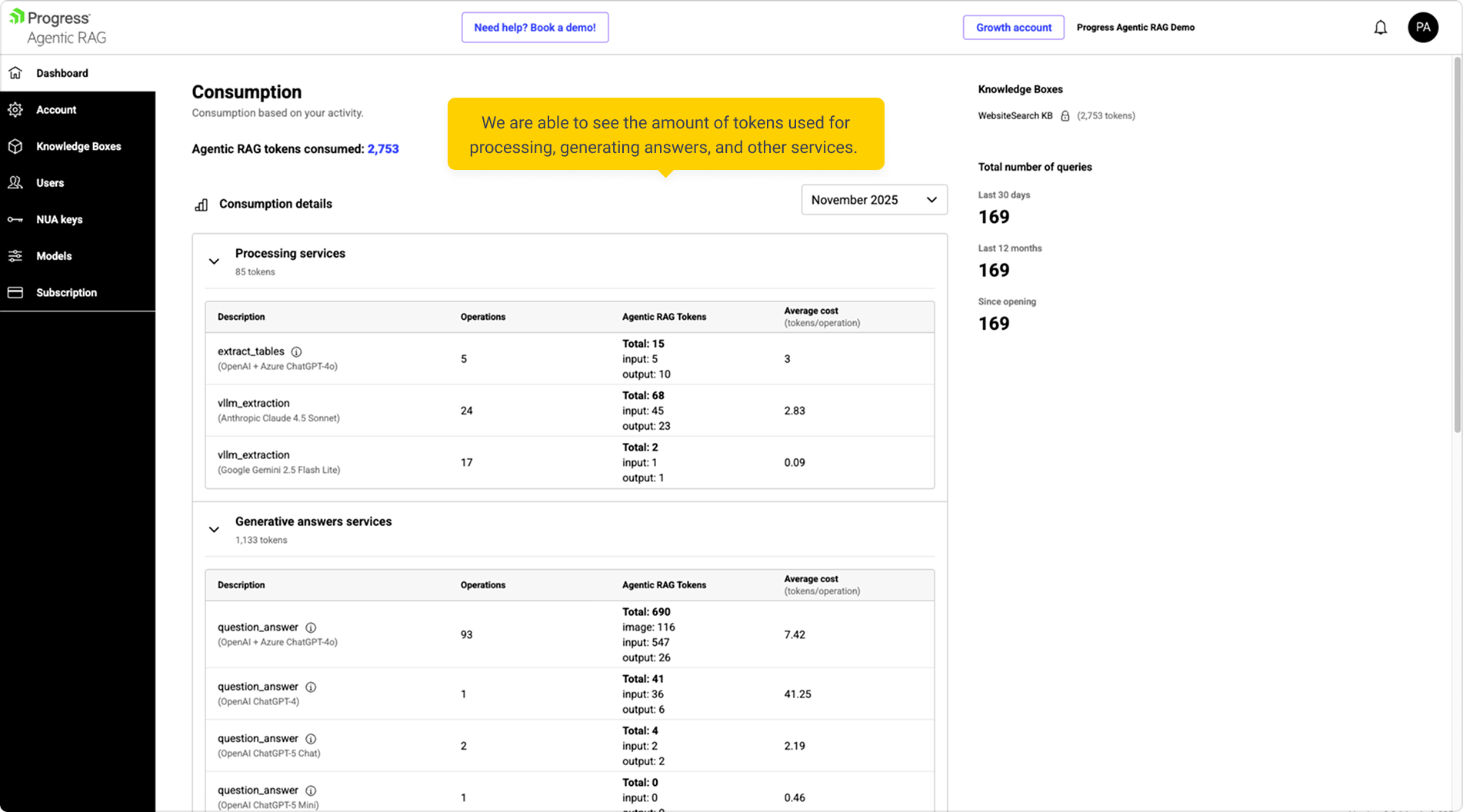Click info icon for ChatGPT-4 question_answer row
The width and height of the screenshot is (1463, 812).
click(311, 687)
